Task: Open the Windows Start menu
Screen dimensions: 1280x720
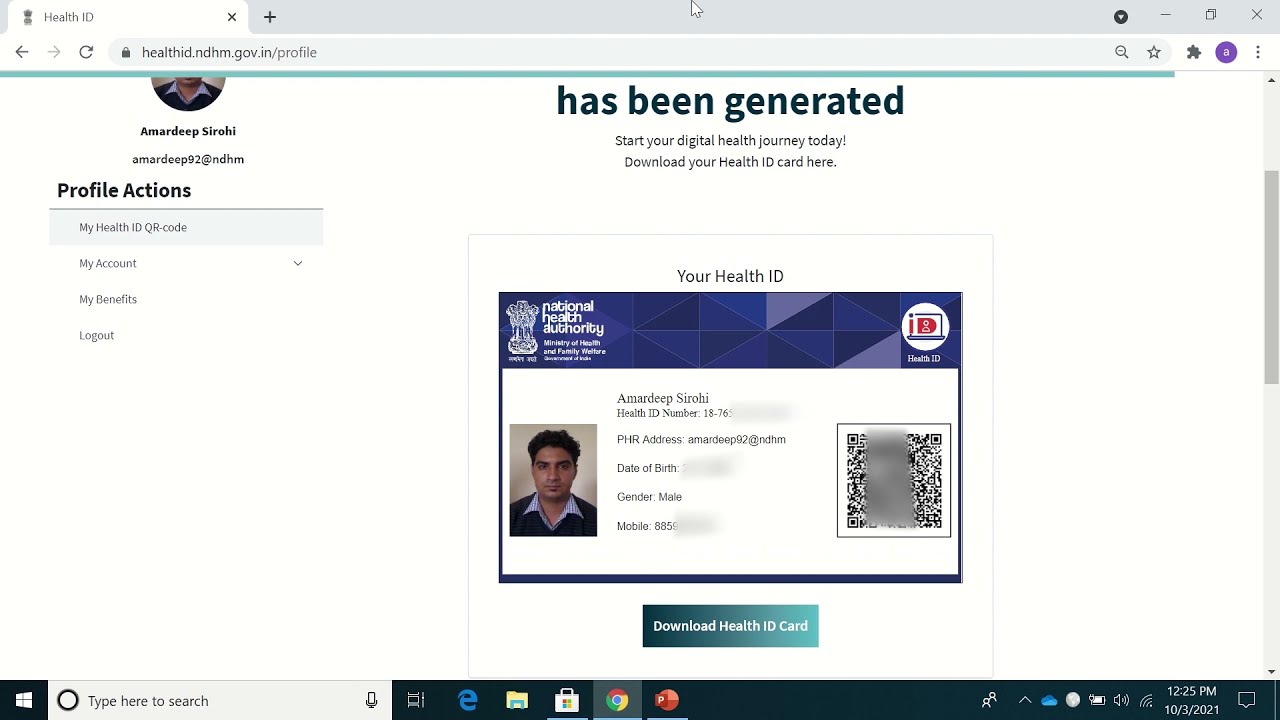Action: pos(24,701)
